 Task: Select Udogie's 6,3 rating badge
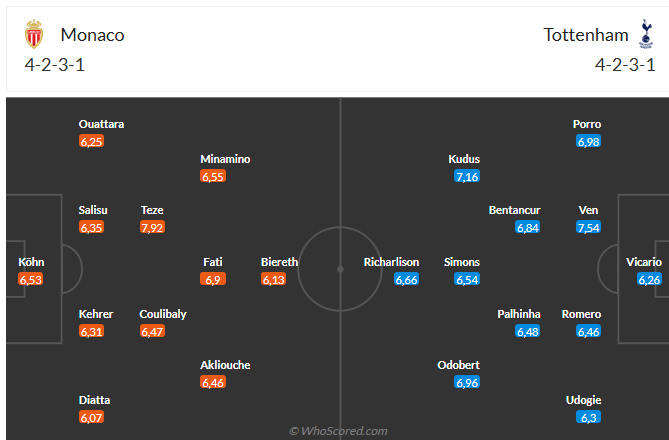tap(588, 418)
